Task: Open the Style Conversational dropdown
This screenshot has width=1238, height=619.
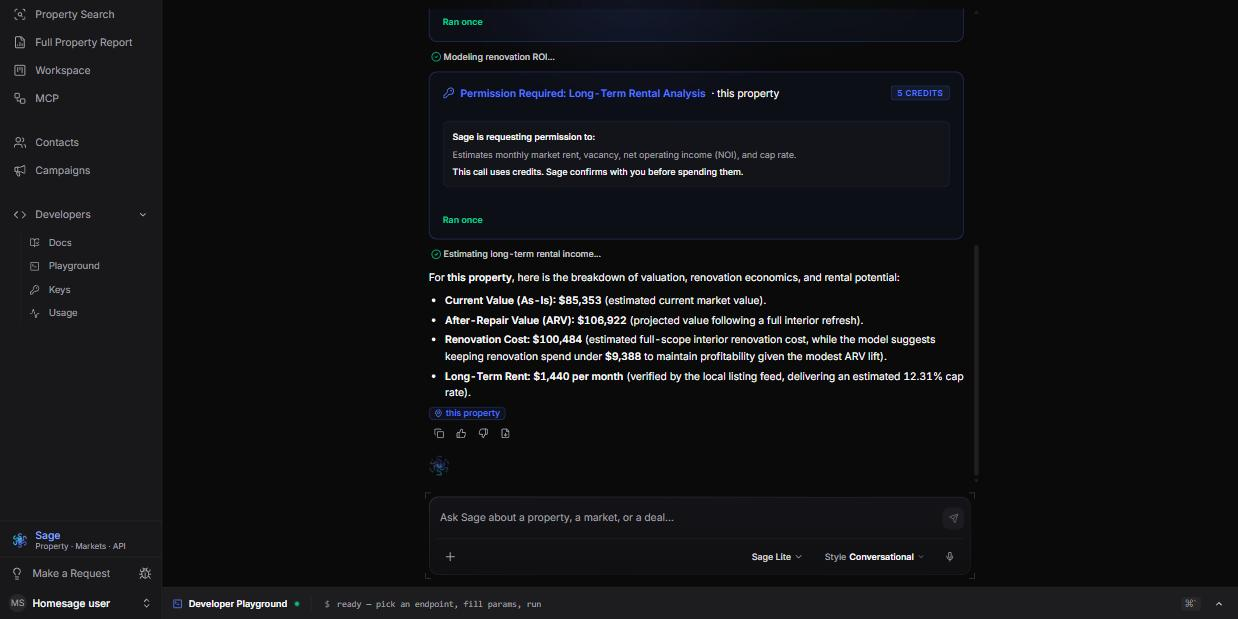Action: tap(874, 557)
